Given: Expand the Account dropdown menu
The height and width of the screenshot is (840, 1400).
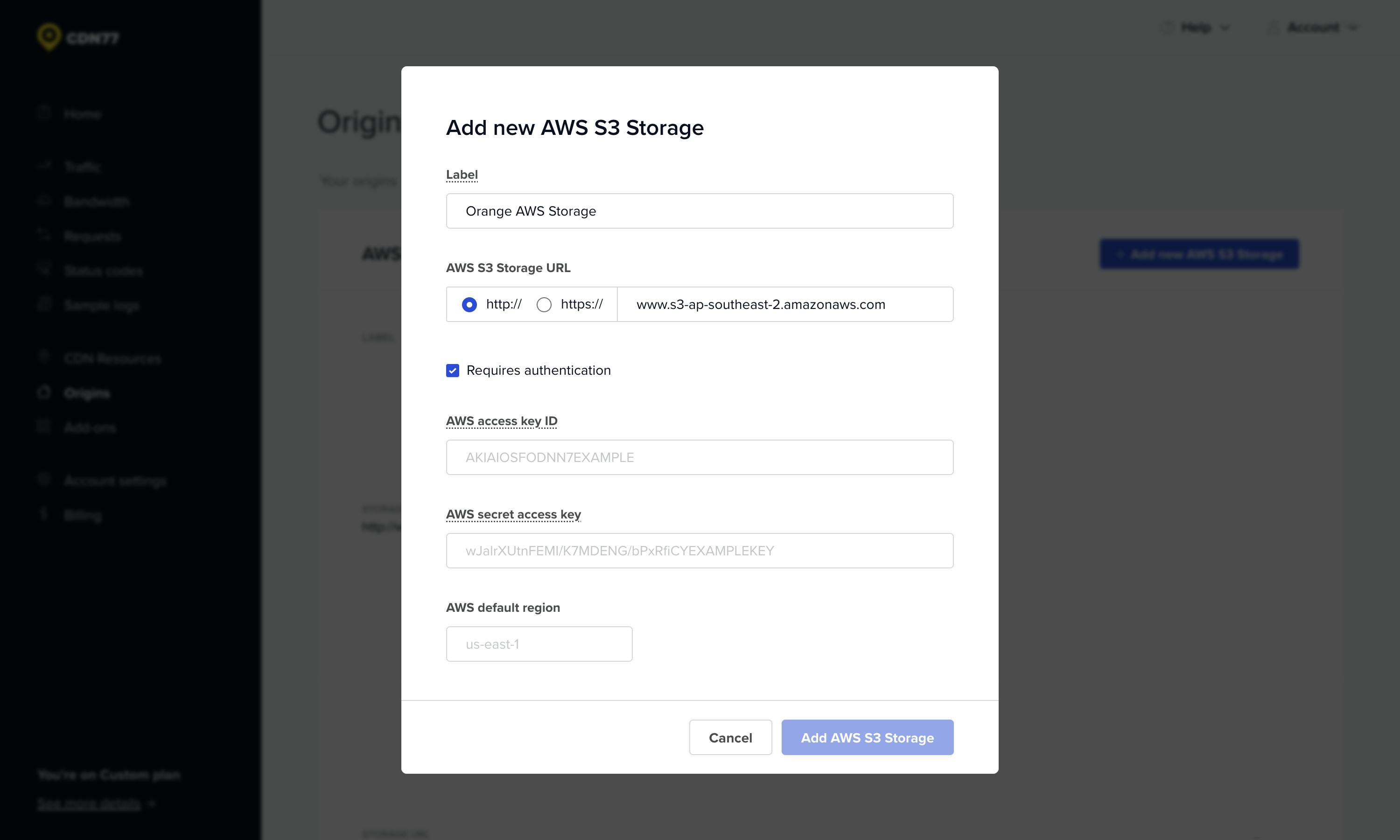Looking at the screenshot, I should pos(1313,27).
